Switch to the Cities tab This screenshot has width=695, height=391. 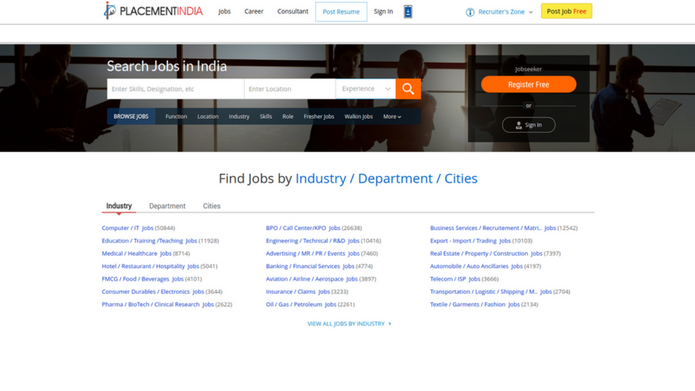211,206
